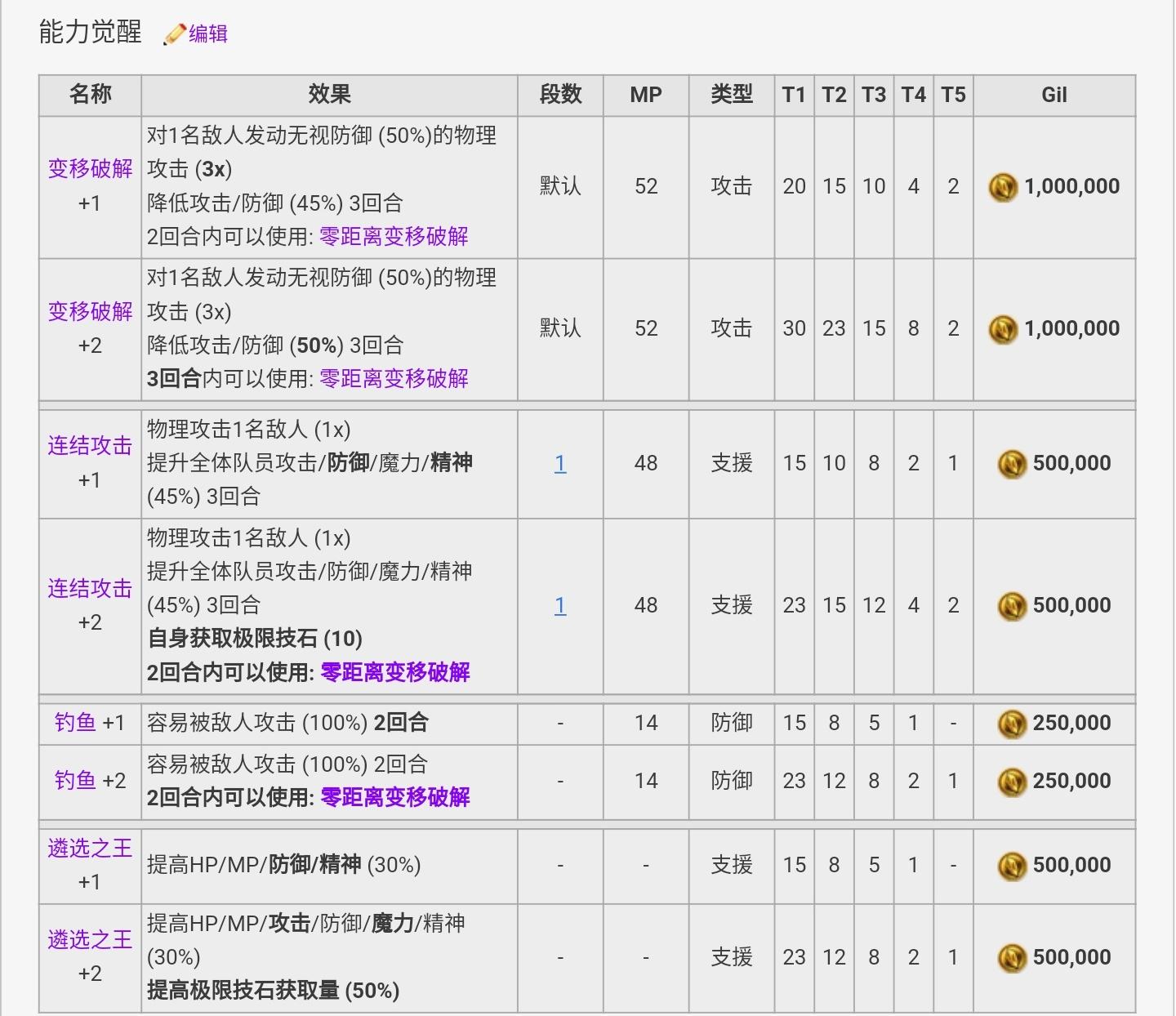Click the T5 column header
This screenshot has width=1176, height=1016.
click(x=953, y=95)
